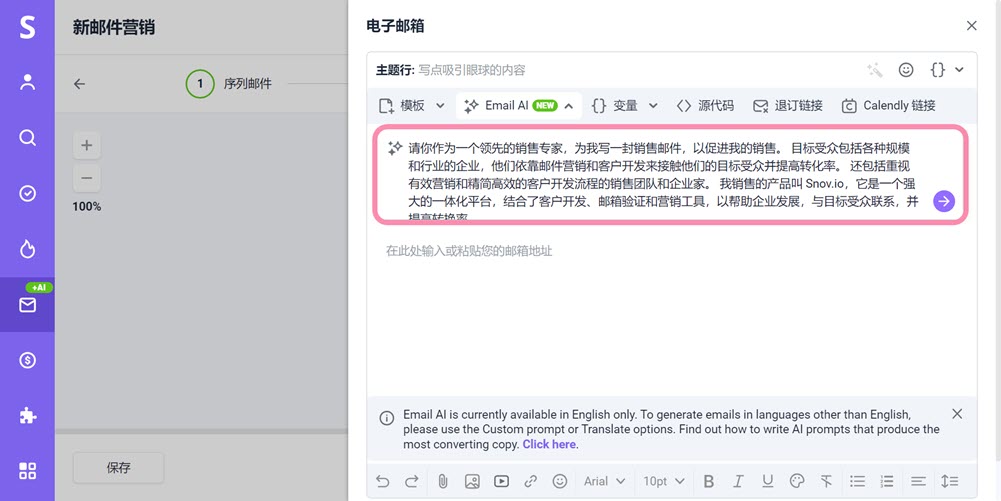Image resolution: width=1001 pixels, height=501 pixels.
Task: Submit the AI prompt with purple arrow
Action: (x=944, y=201)
